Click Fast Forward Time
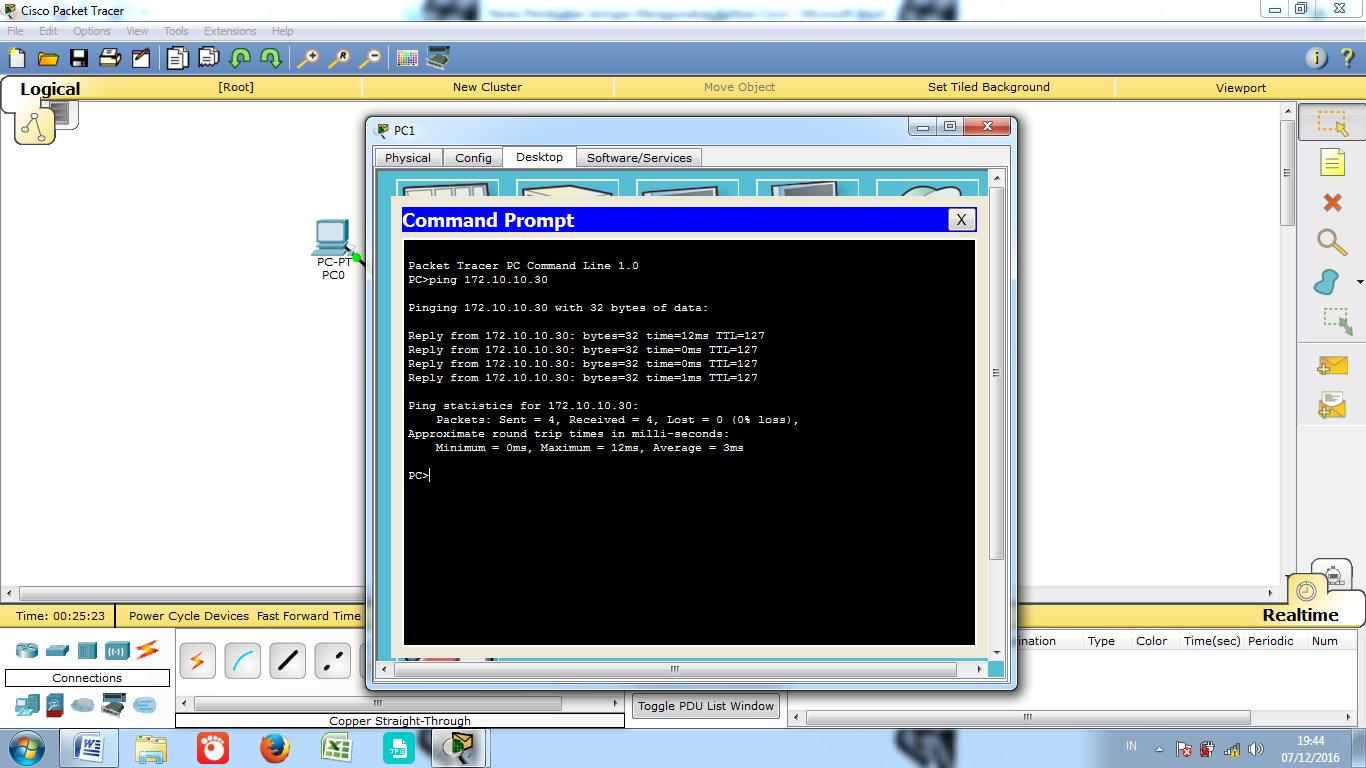The width and height of the screenshot is (1366, 768). [x=308, y=616]
